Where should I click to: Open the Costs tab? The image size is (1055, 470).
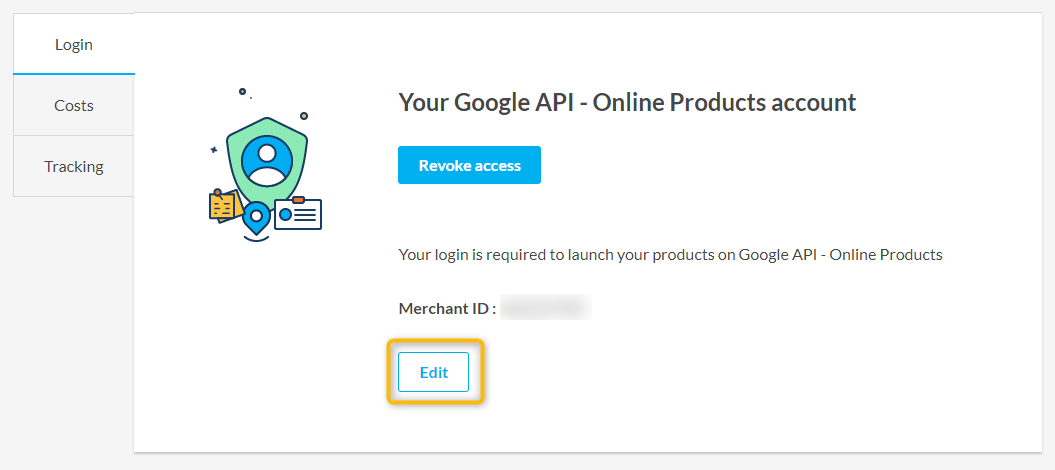coord(74,105)
